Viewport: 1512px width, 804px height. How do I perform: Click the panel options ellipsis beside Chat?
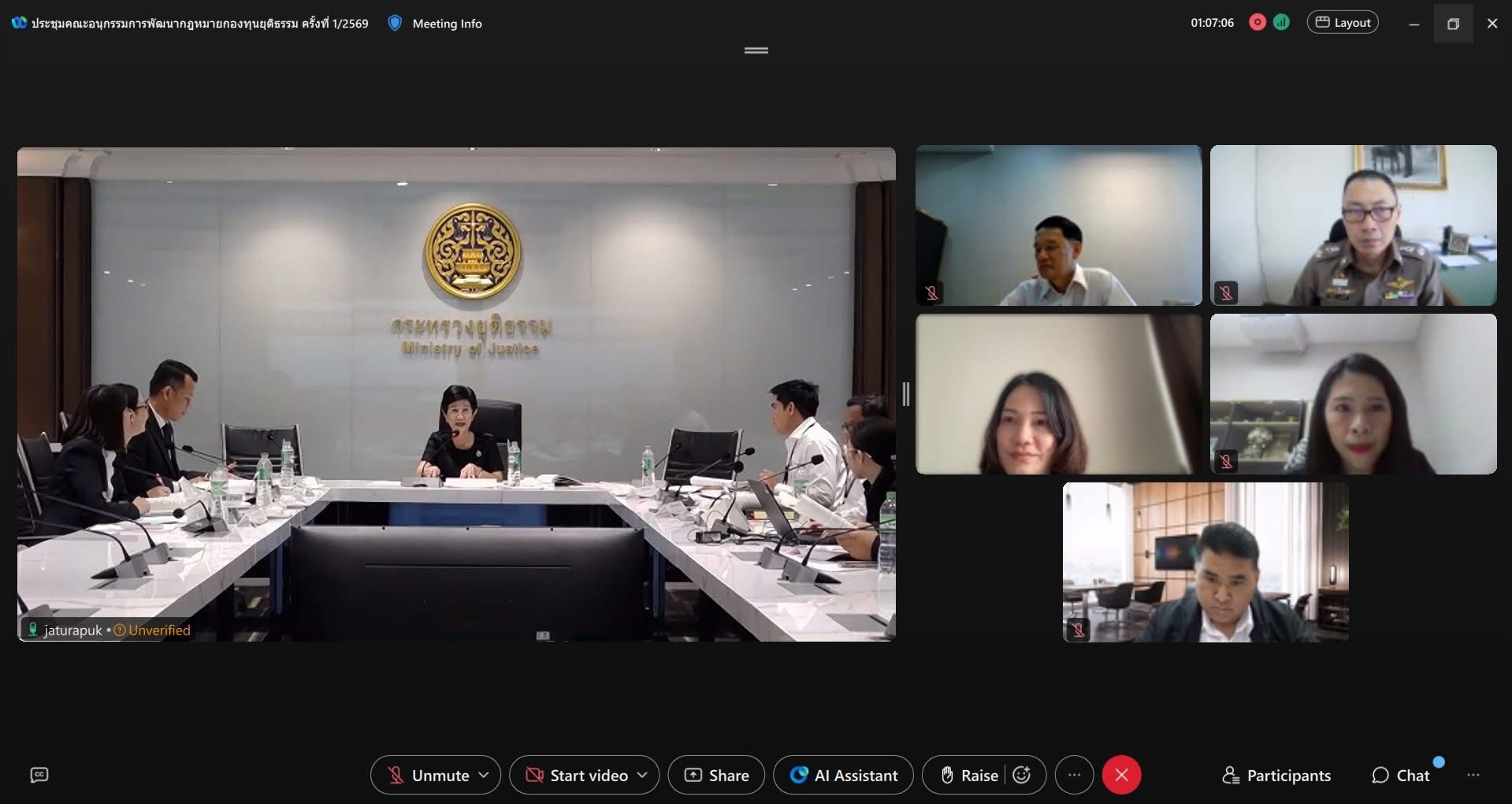(x=1473, y=776)
